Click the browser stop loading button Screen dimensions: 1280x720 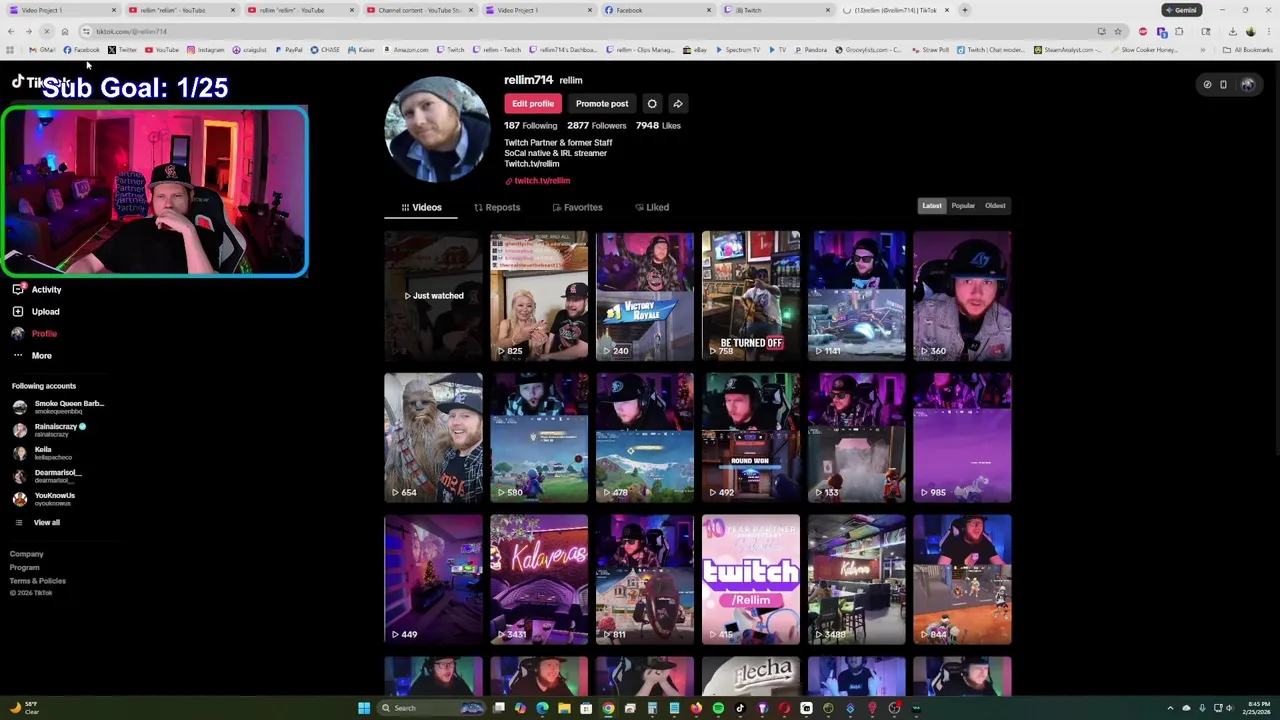pos(46,31)
